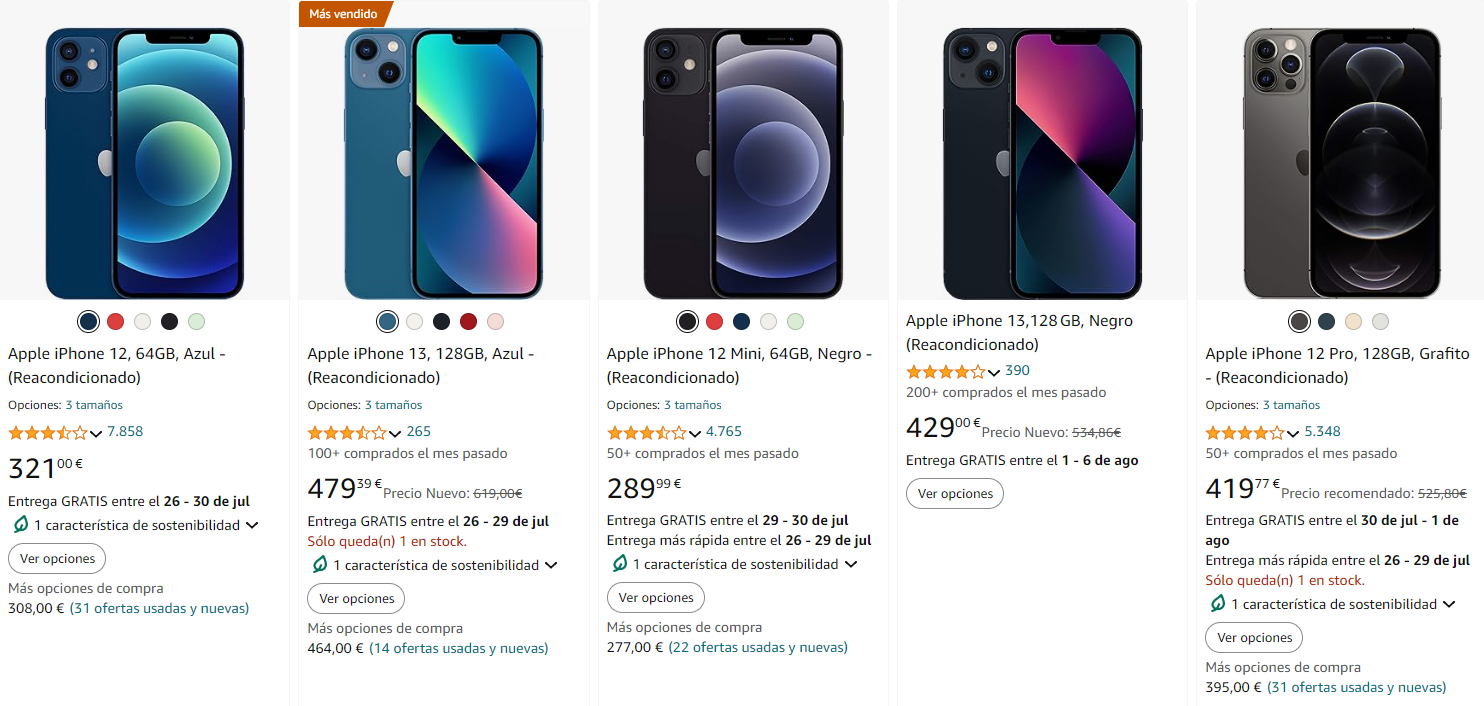Click Ver opciones for iPhone 12
The image size is (1484, 706).
tap(56, 558)
